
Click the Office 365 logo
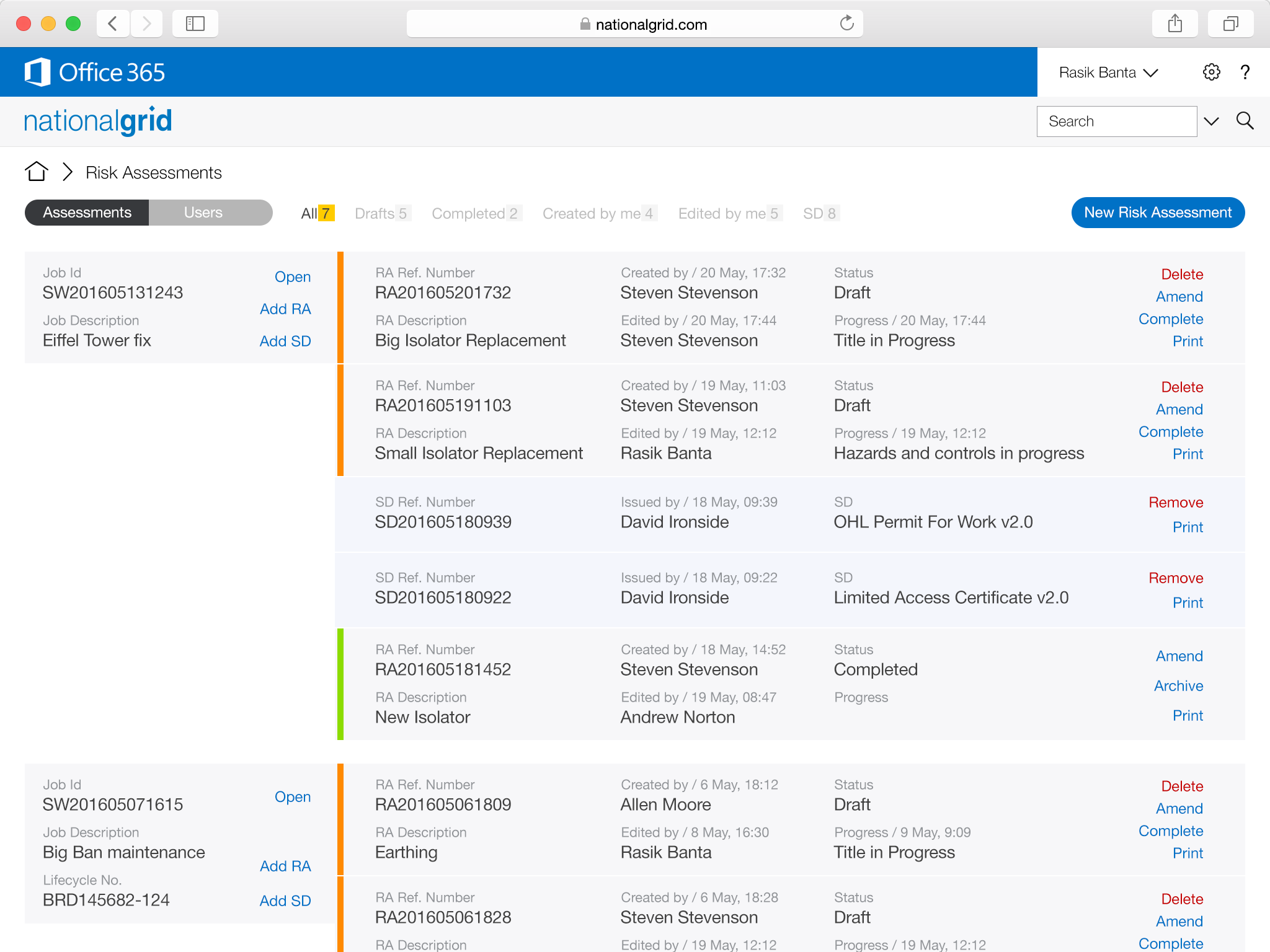point(95,73)
